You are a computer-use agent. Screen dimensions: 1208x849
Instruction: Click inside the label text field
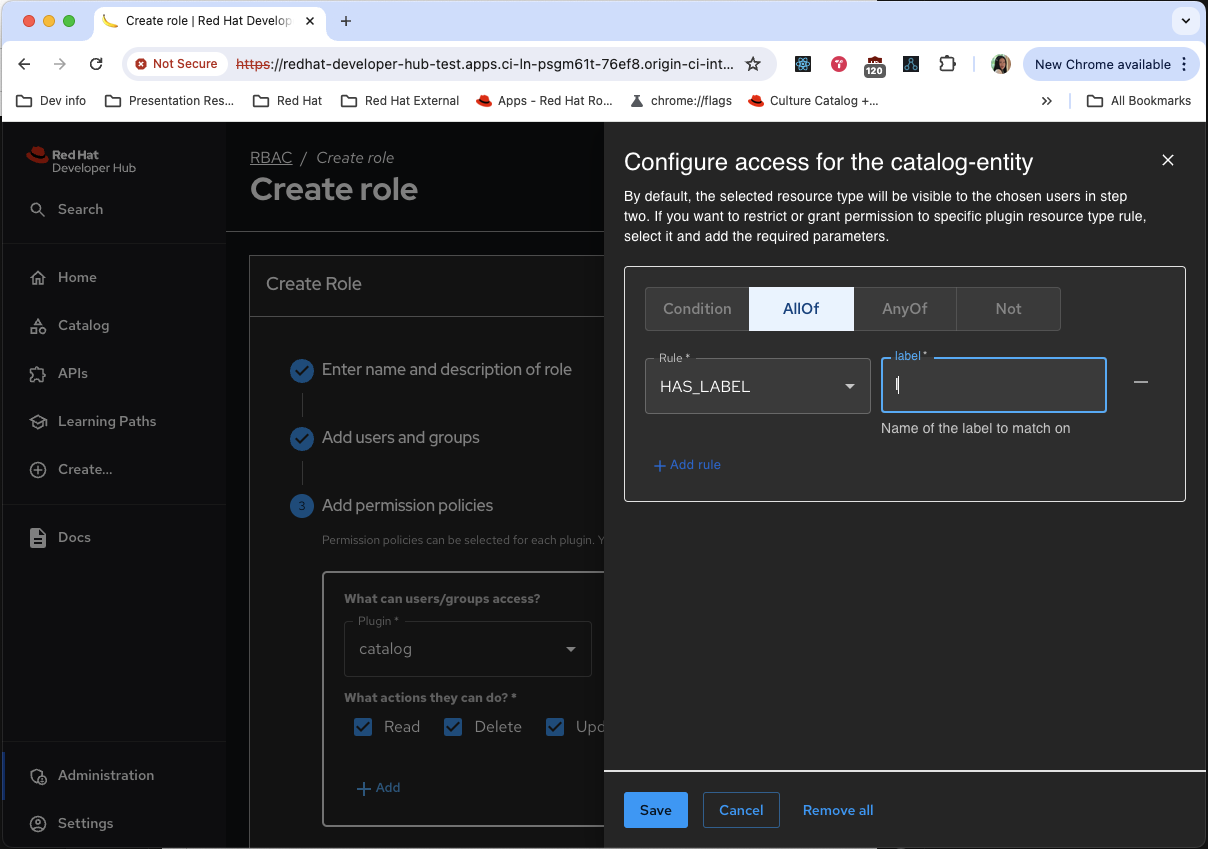pyautogui.click(x=993, y=385)
